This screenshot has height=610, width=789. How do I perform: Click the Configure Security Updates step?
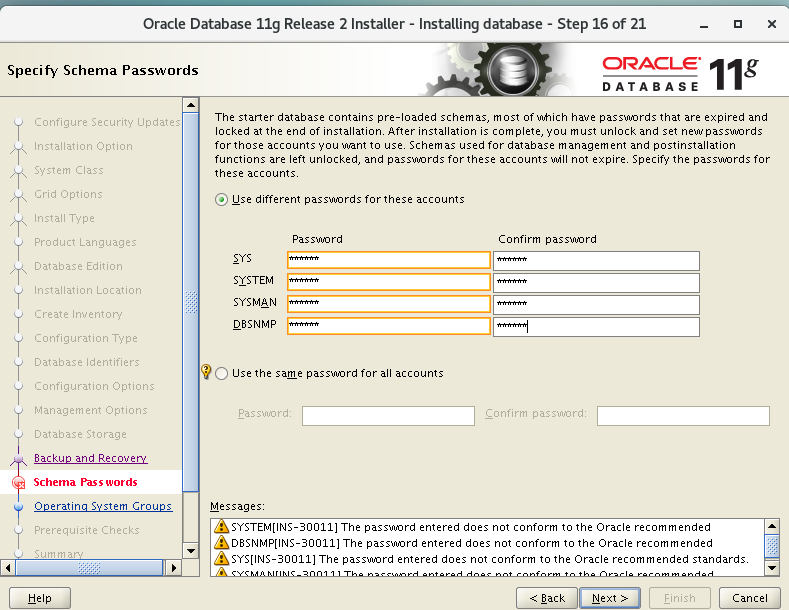[107, 122]
